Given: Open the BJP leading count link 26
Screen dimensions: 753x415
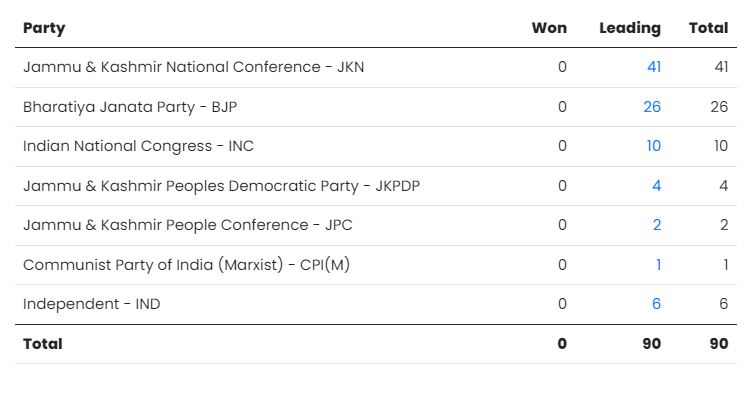Looking at the screenshot, I should [652, 106].
